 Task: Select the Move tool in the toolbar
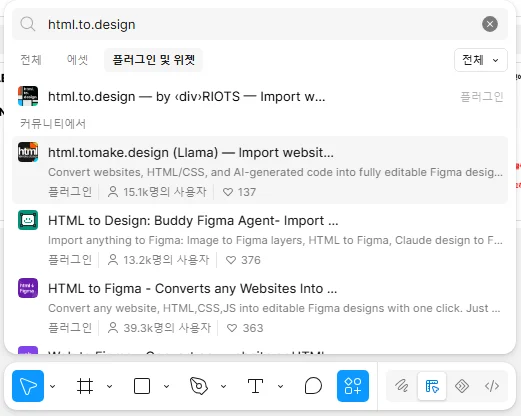tap(28, 386)
